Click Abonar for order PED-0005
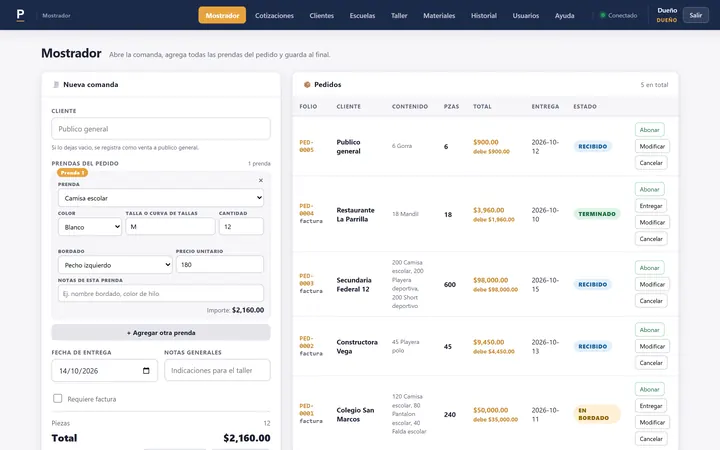Screen dimensions: 720x450 pyautogui.click(x=649, y=130)
